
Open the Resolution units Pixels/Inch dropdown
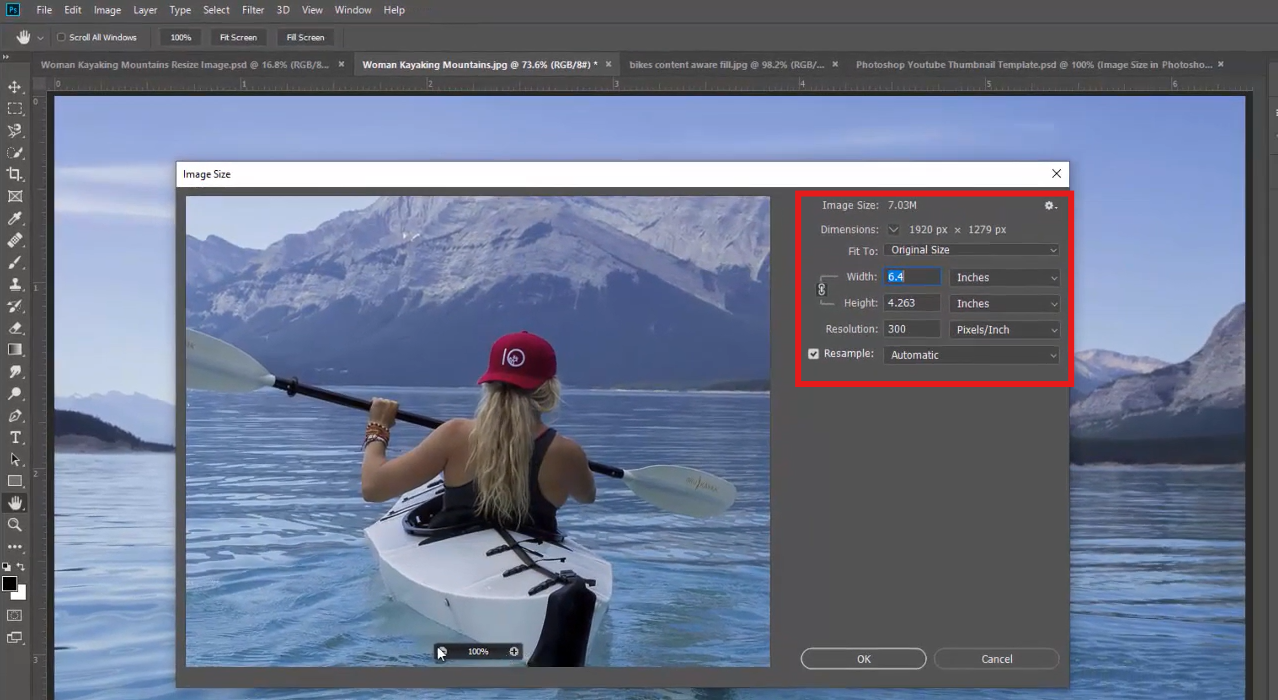click(1004, 329)
